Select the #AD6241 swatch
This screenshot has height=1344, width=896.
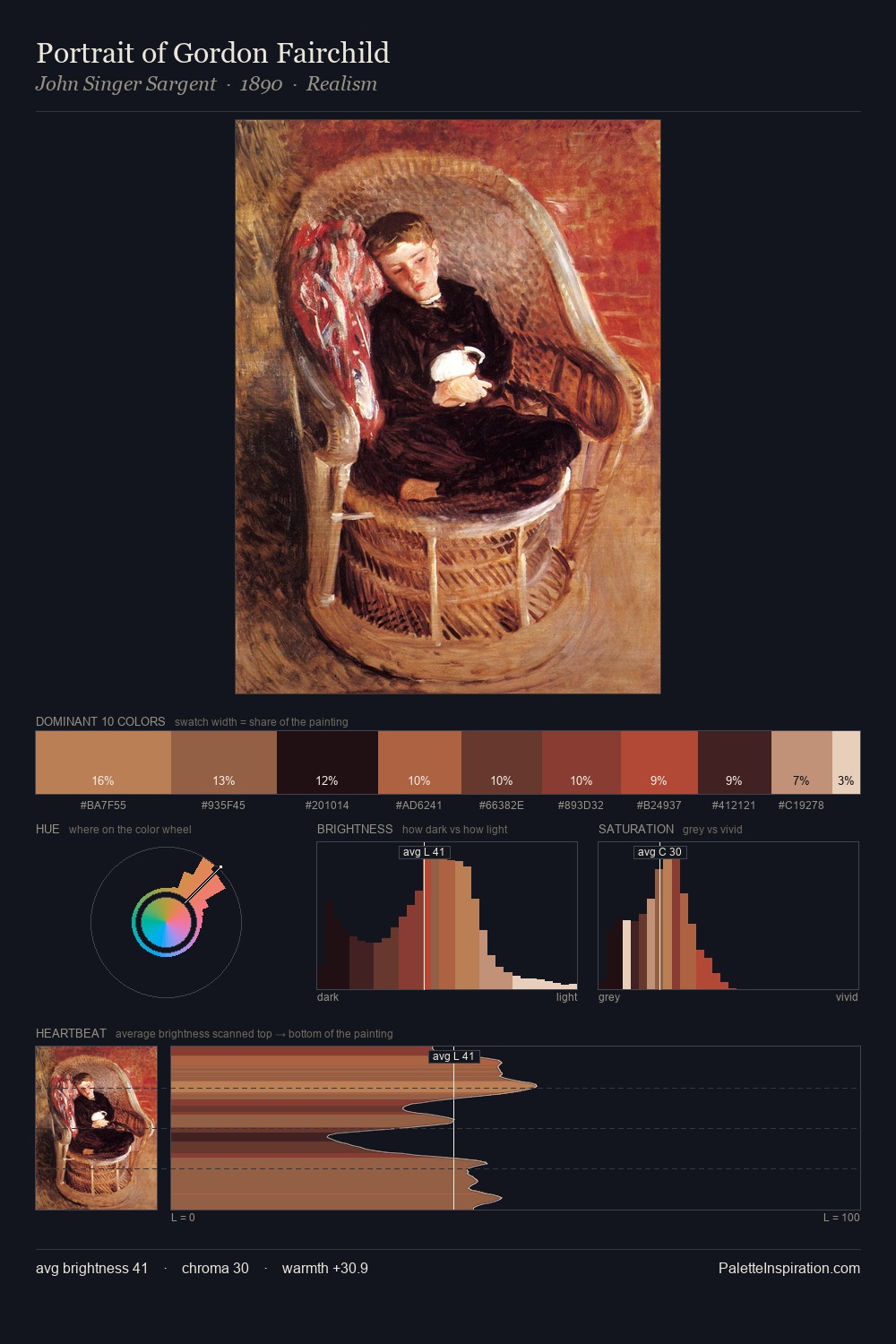[419, 762]
